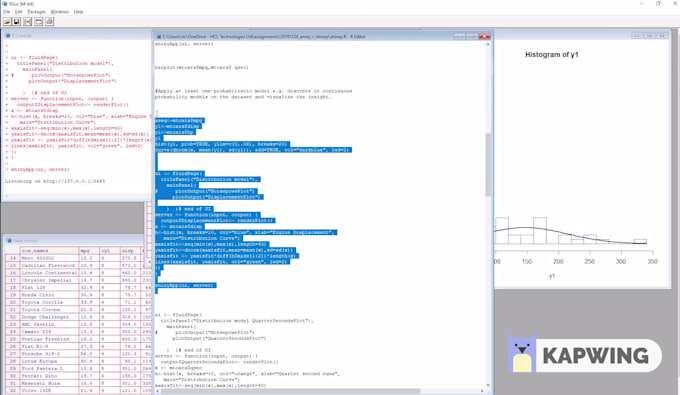Click the highlighted shinyApp(ui, server) line in editor

(x=185, y=285)
